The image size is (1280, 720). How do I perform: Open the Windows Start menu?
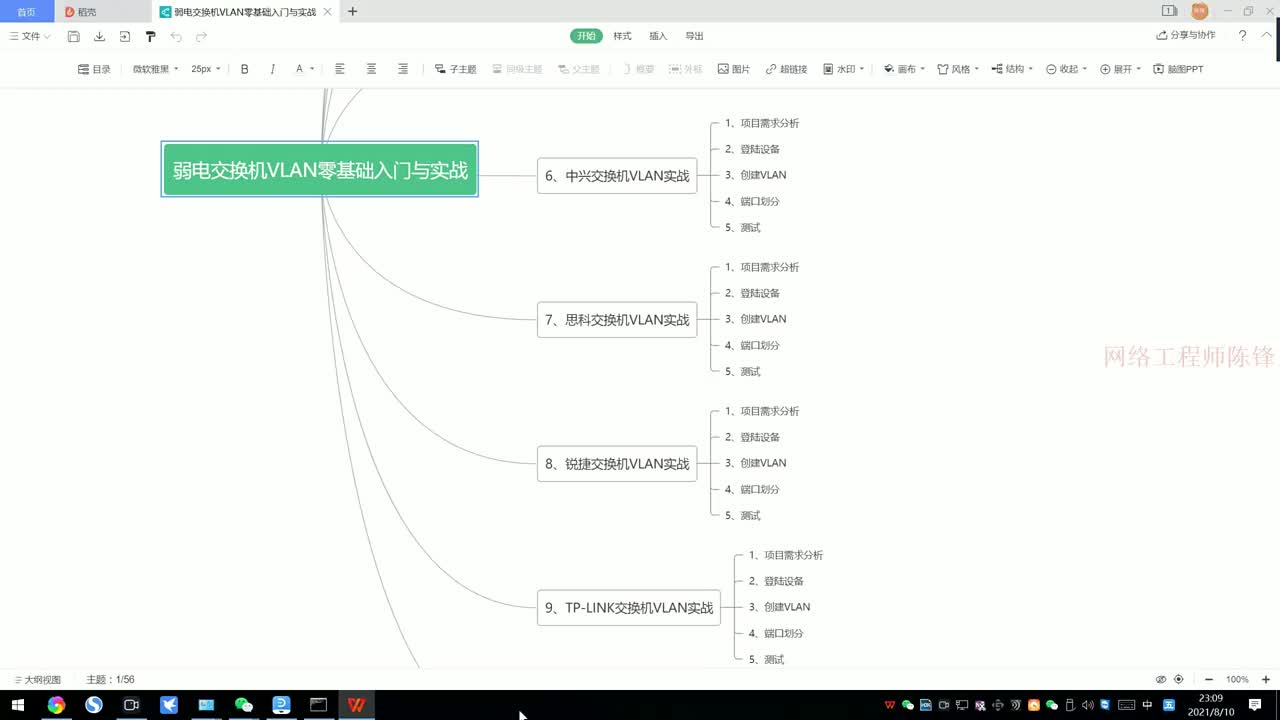(x=17, y=705)
